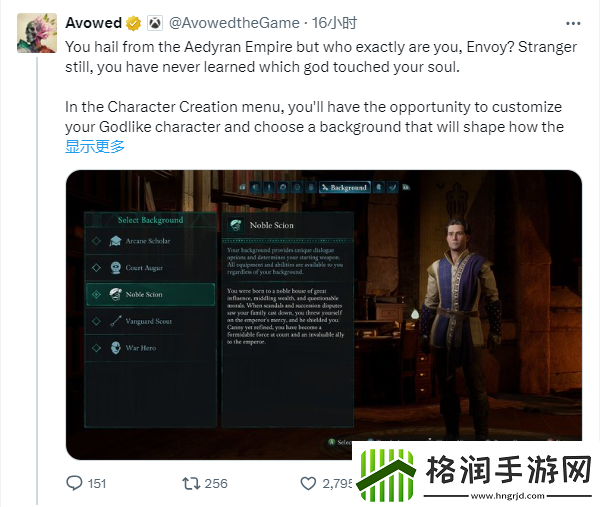Click the gold verified badge beside Avowed
Image resolution: width=602 pixels, height=507 pixels.
click(x=133, y=23)
